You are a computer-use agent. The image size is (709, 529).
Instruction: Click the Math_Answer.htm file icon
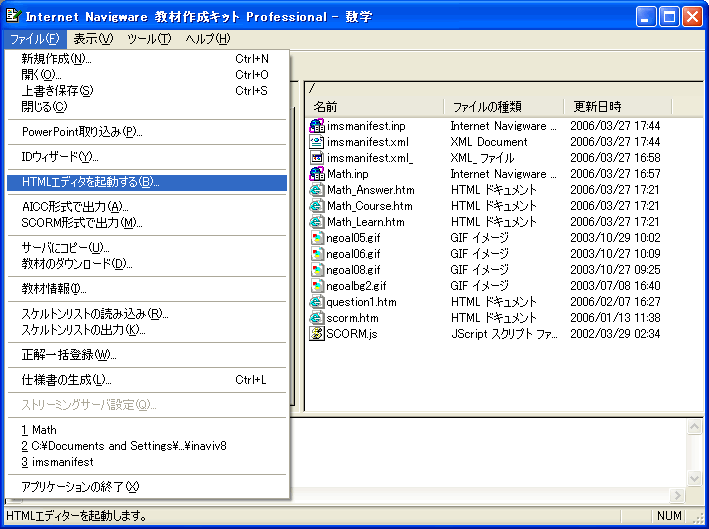pyautogui.click(x=317, y=190)
